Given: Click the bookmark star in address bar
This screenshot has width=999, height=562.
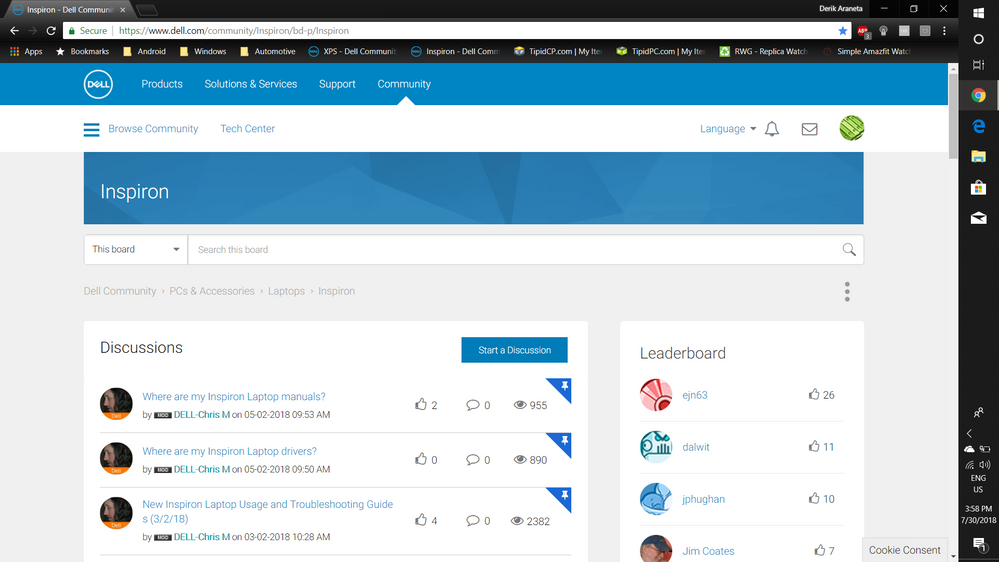Looking at the screenshot, I should (842, 31).
